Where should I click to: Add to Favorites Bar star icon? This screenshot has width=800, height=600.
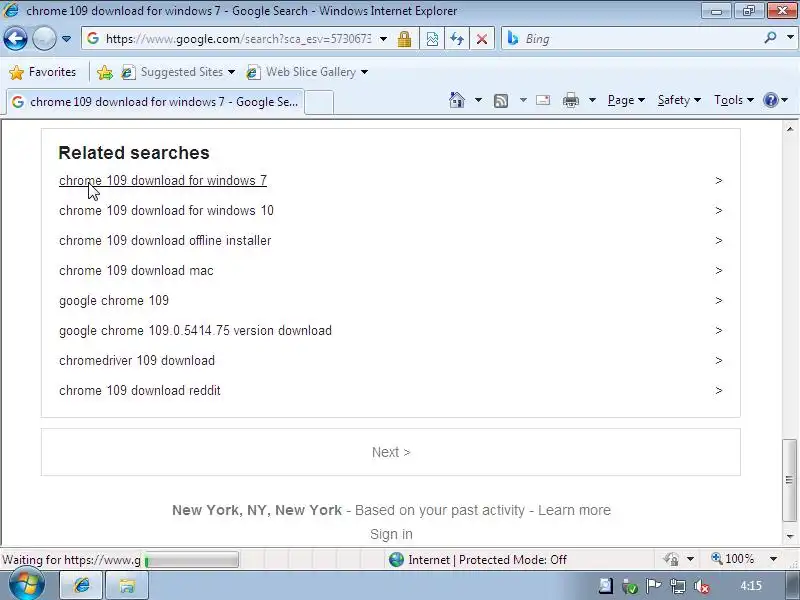pos(105,72)
